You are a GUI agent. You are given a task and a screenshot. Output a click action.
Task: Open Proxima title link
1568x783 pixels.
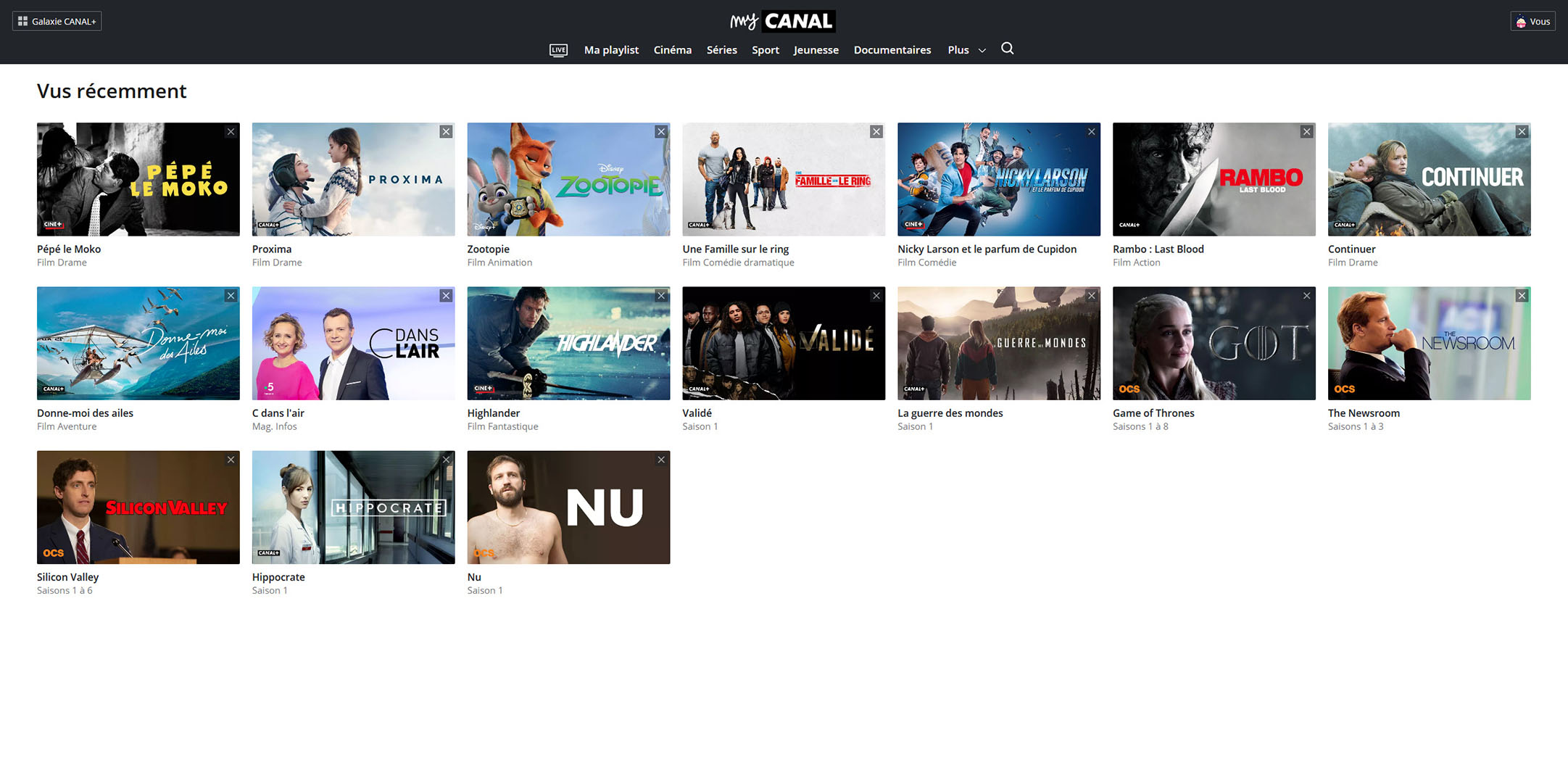pyautogui.click(x=272, y=249)
